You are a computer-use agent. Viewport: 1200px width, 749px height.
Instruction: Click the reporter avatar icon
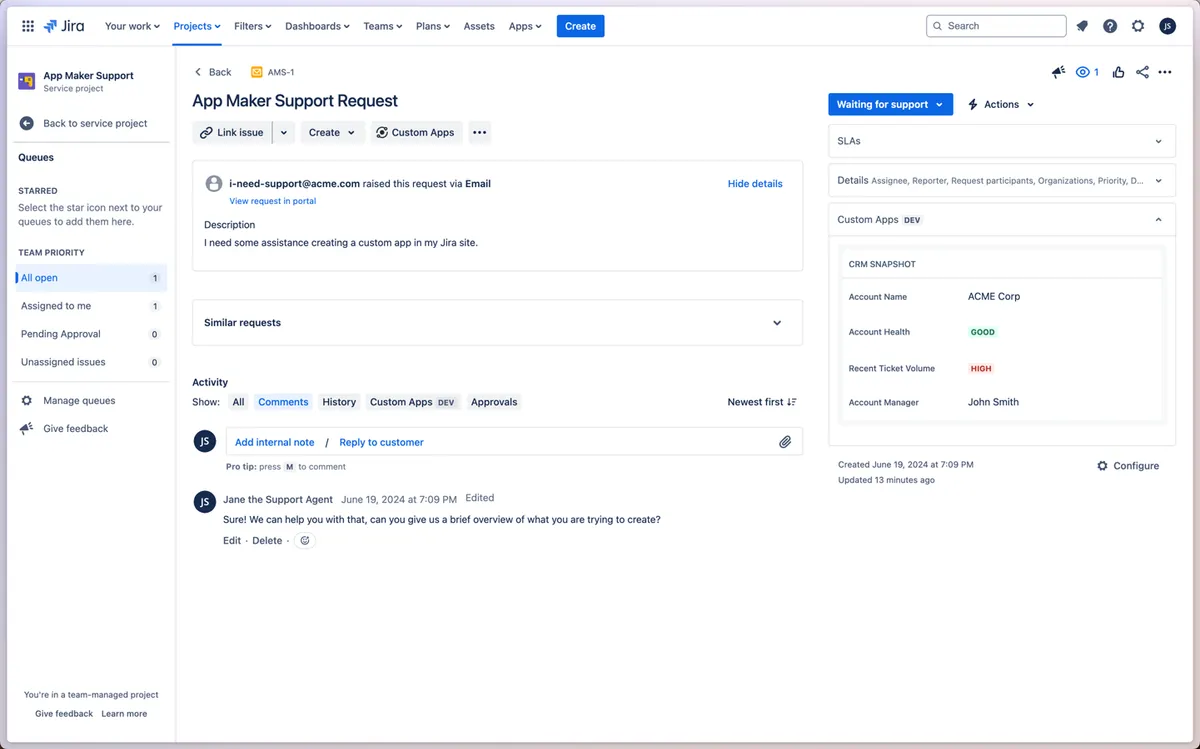(x=213, y=184)
